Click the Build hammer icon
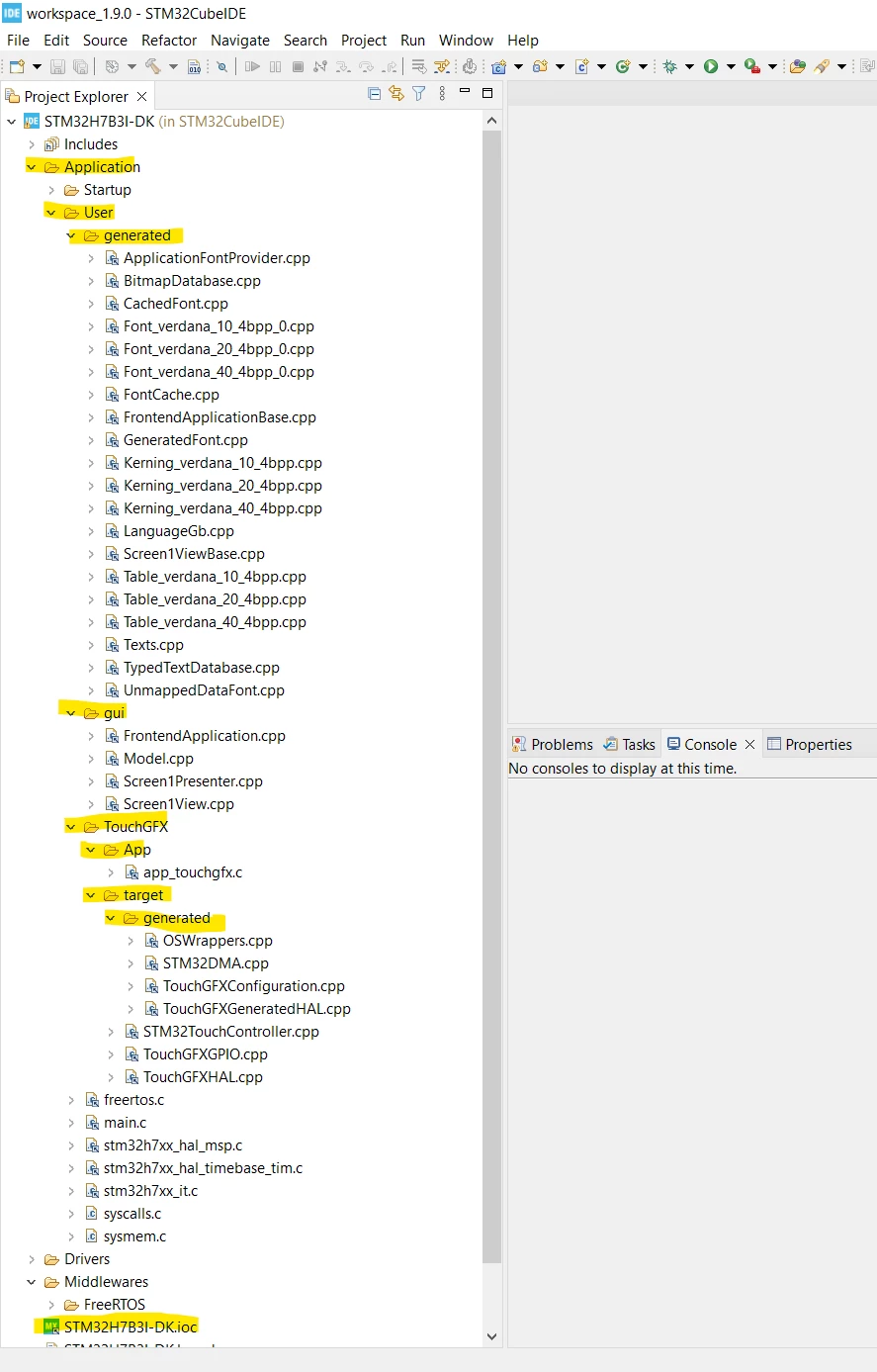 [152, 66]
